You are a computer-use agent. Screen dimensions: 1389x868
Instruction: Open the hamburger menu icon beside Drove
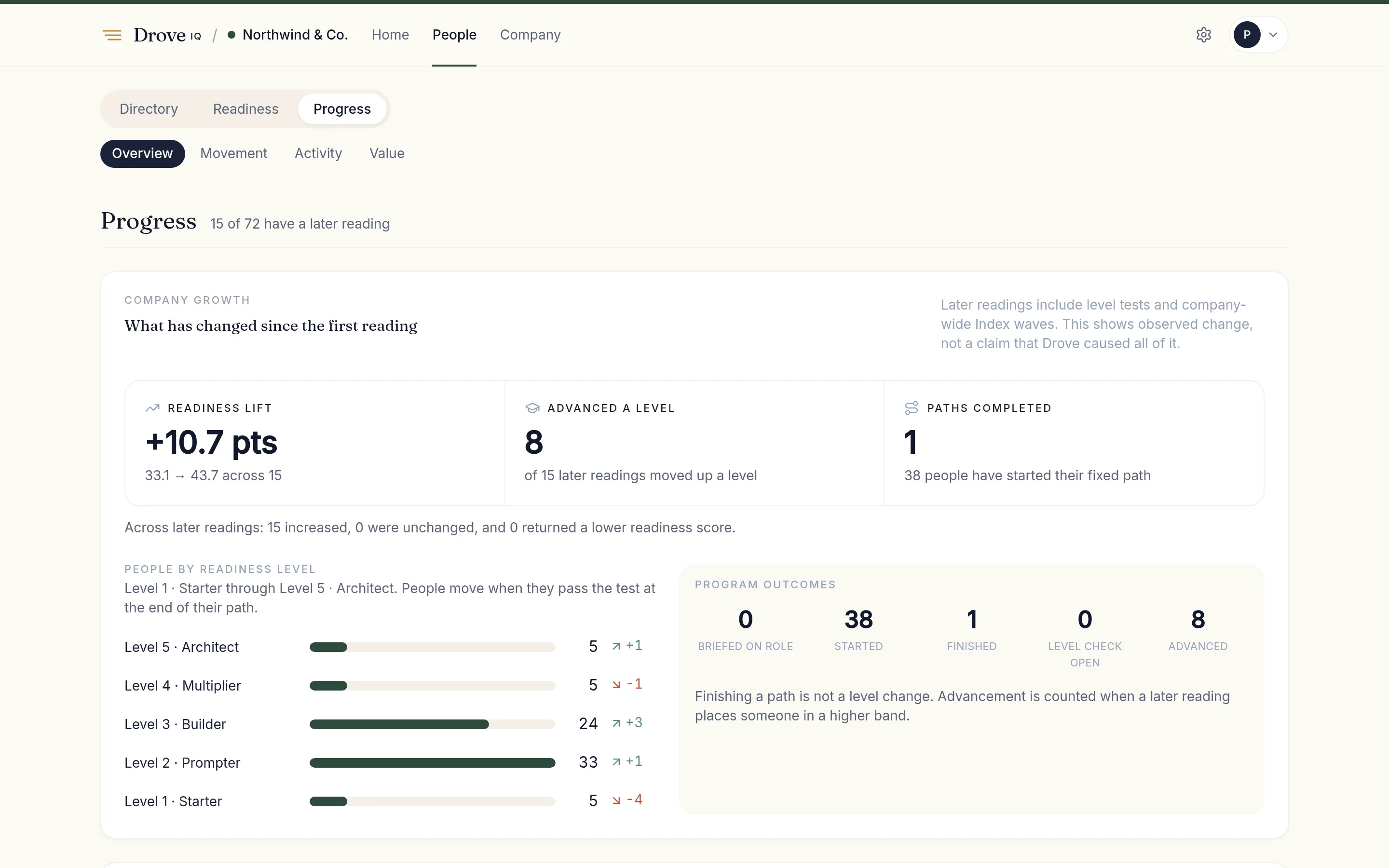(x=112, y=35)
